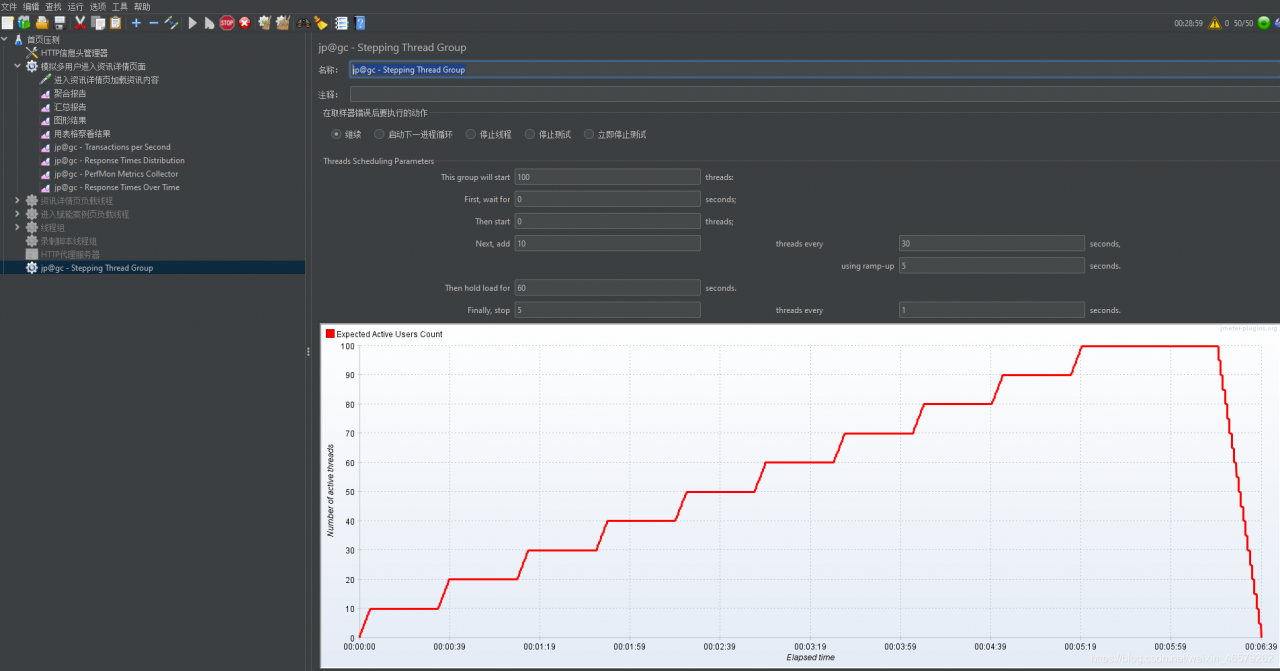
Task: Select 聚合报告 in the test tree
Action: (x=70, y=93)
